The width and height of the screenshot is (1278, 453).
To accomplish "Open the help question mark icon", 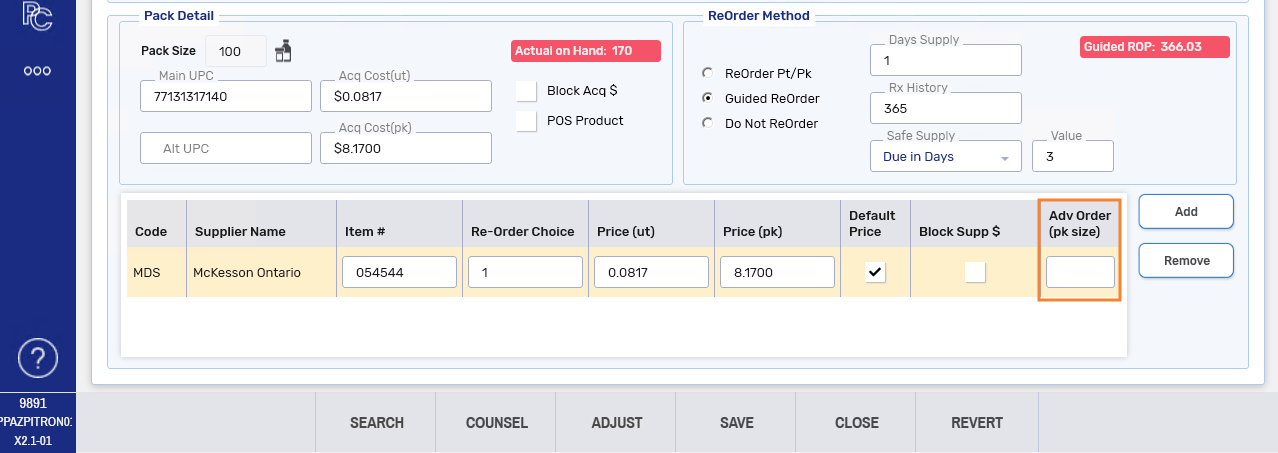I will (x=38, y=358).
